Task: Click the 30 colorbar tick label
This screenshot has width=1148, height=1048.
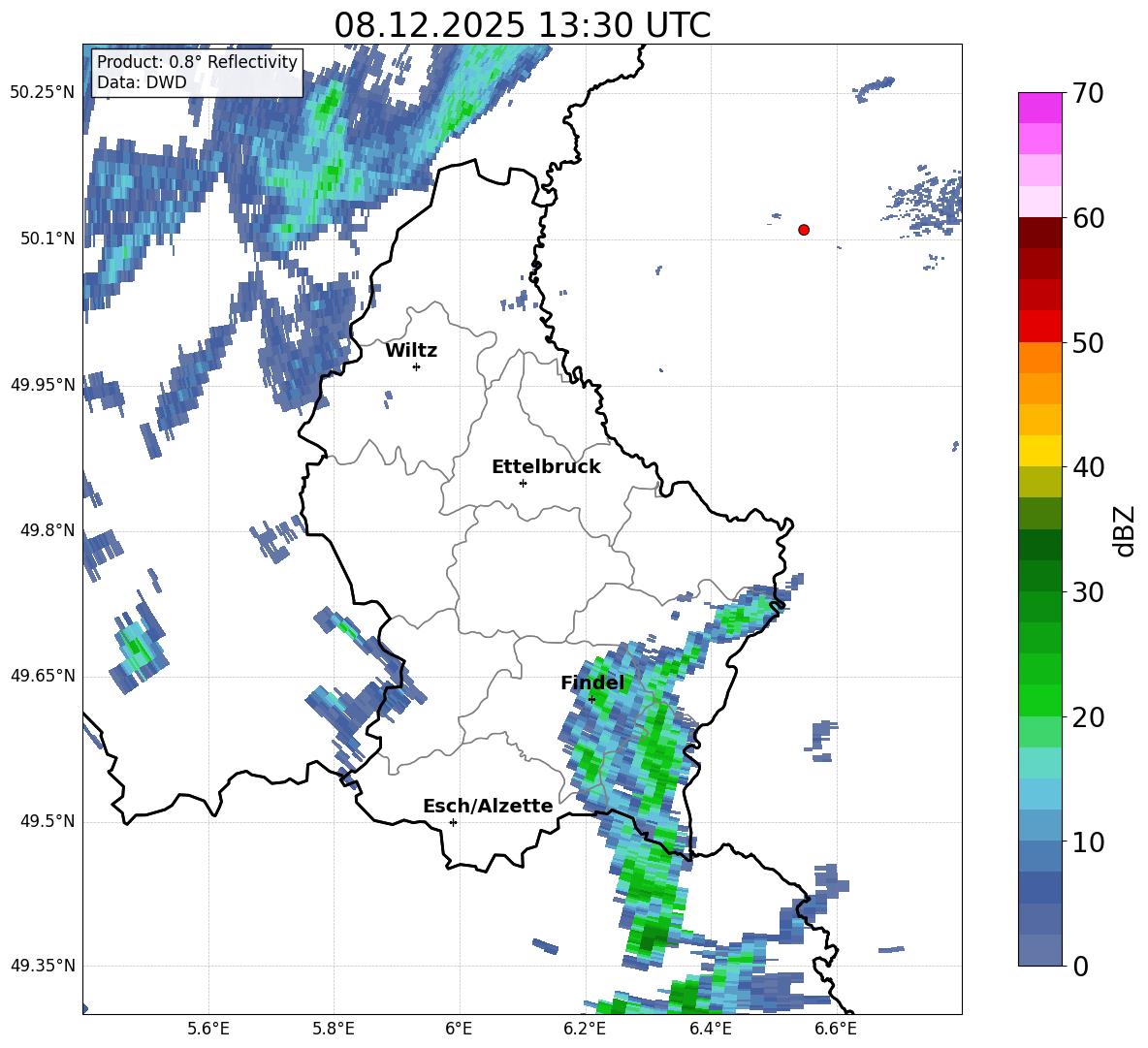Action: click(x=1088, y=592)
